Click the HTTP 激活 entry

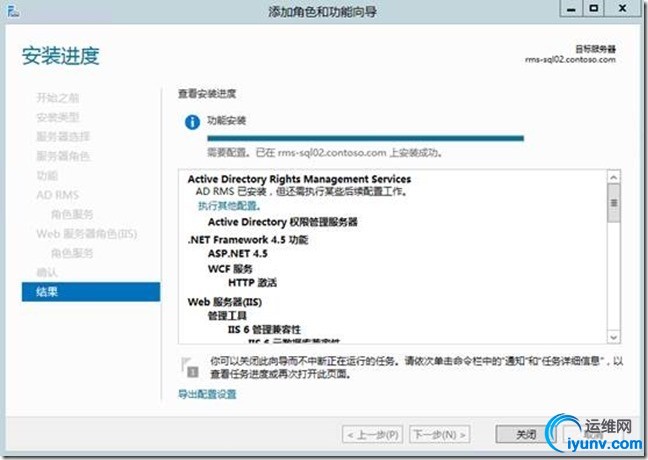(253, 283)
